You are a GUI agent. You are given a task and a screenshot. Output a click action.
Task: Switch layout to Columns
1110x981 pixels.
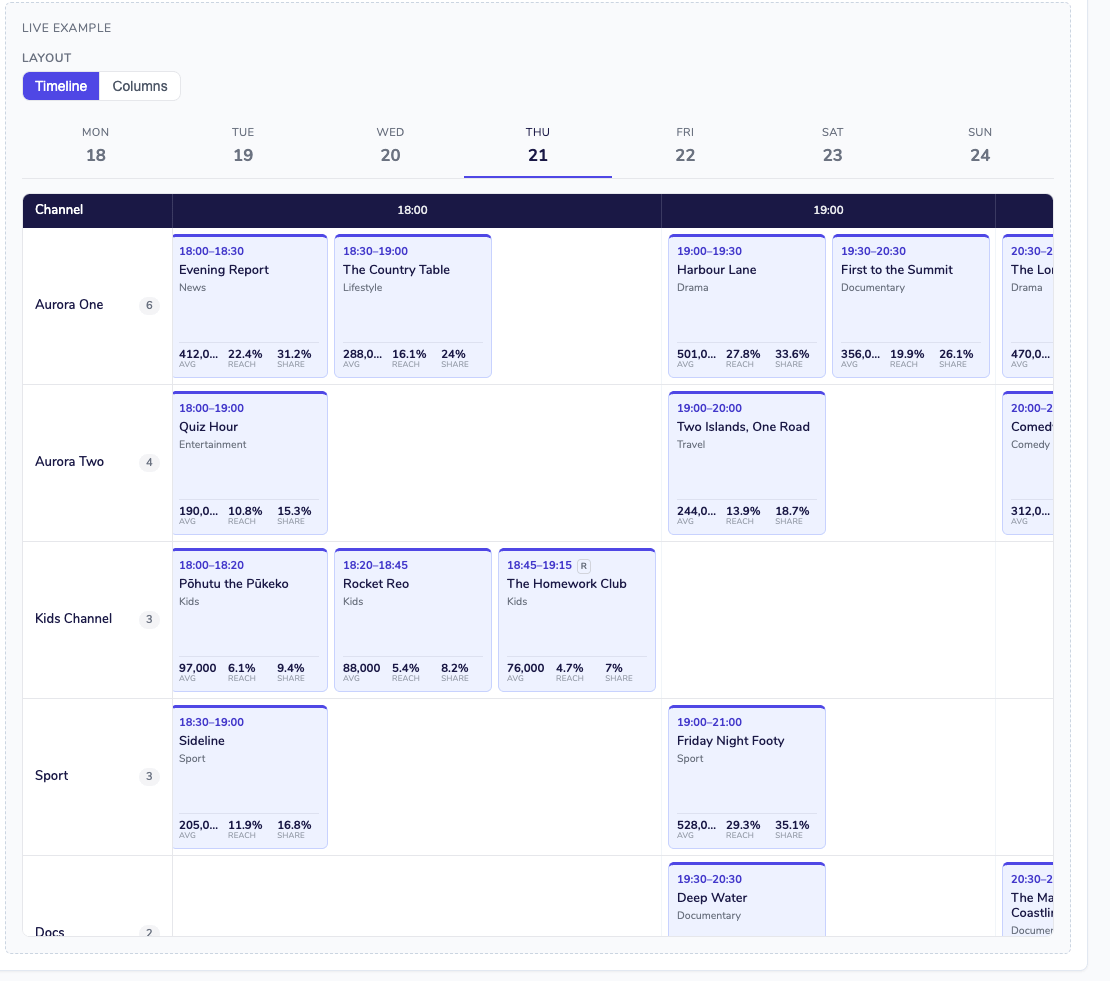click(140, 86)
